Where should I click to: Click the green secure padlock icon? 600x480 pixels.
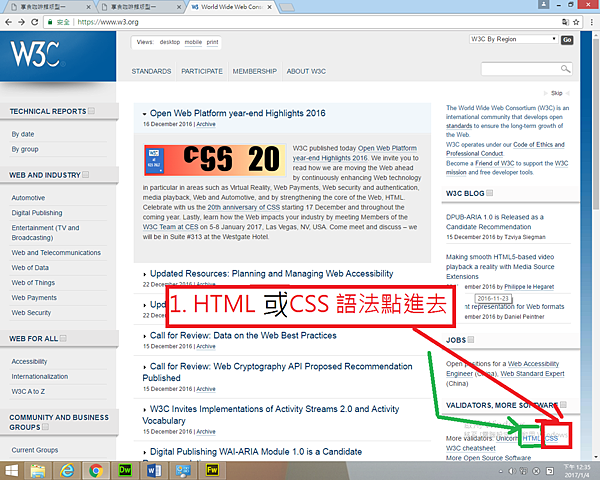click(50, 22)
